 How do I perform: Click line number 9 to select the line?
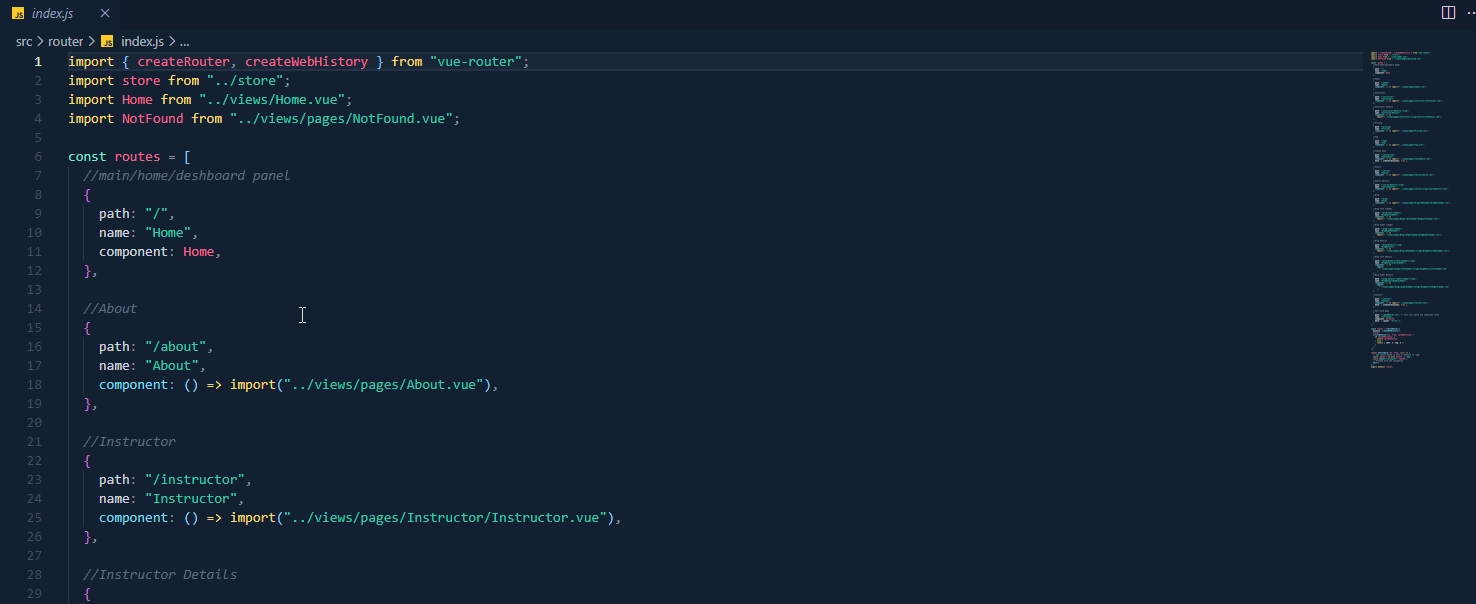tap(37, 213)
